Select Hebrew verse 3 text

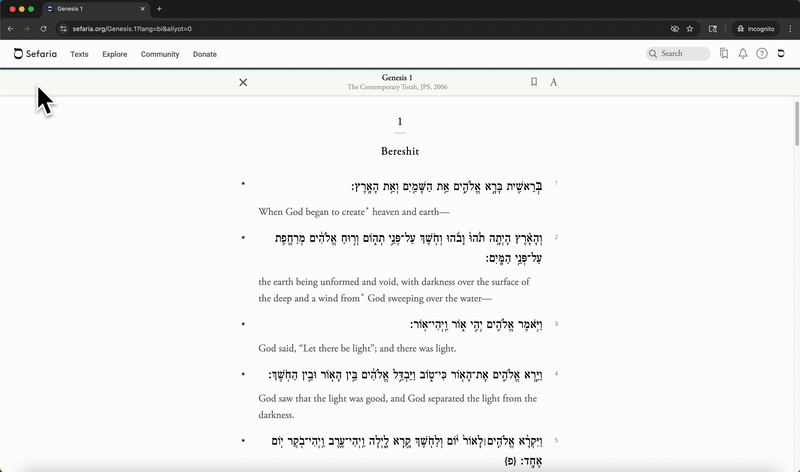click(476, 325)
